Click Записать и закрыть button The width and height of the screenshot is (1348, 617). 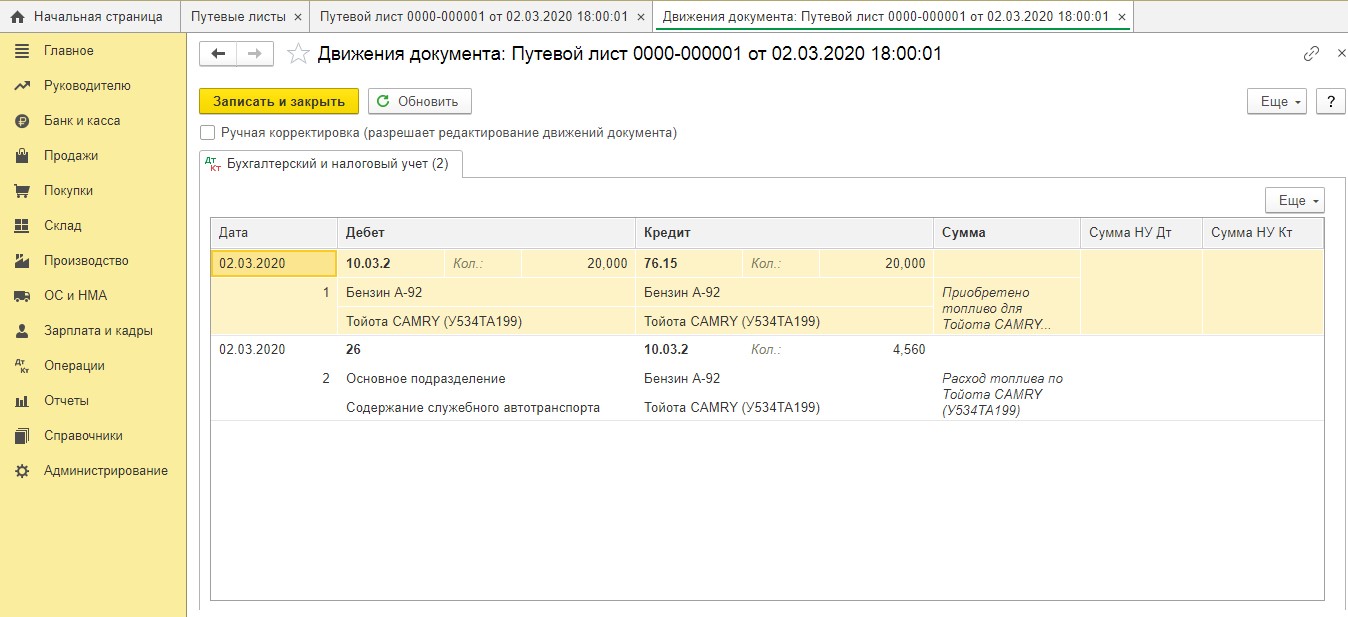click(279, 101)
